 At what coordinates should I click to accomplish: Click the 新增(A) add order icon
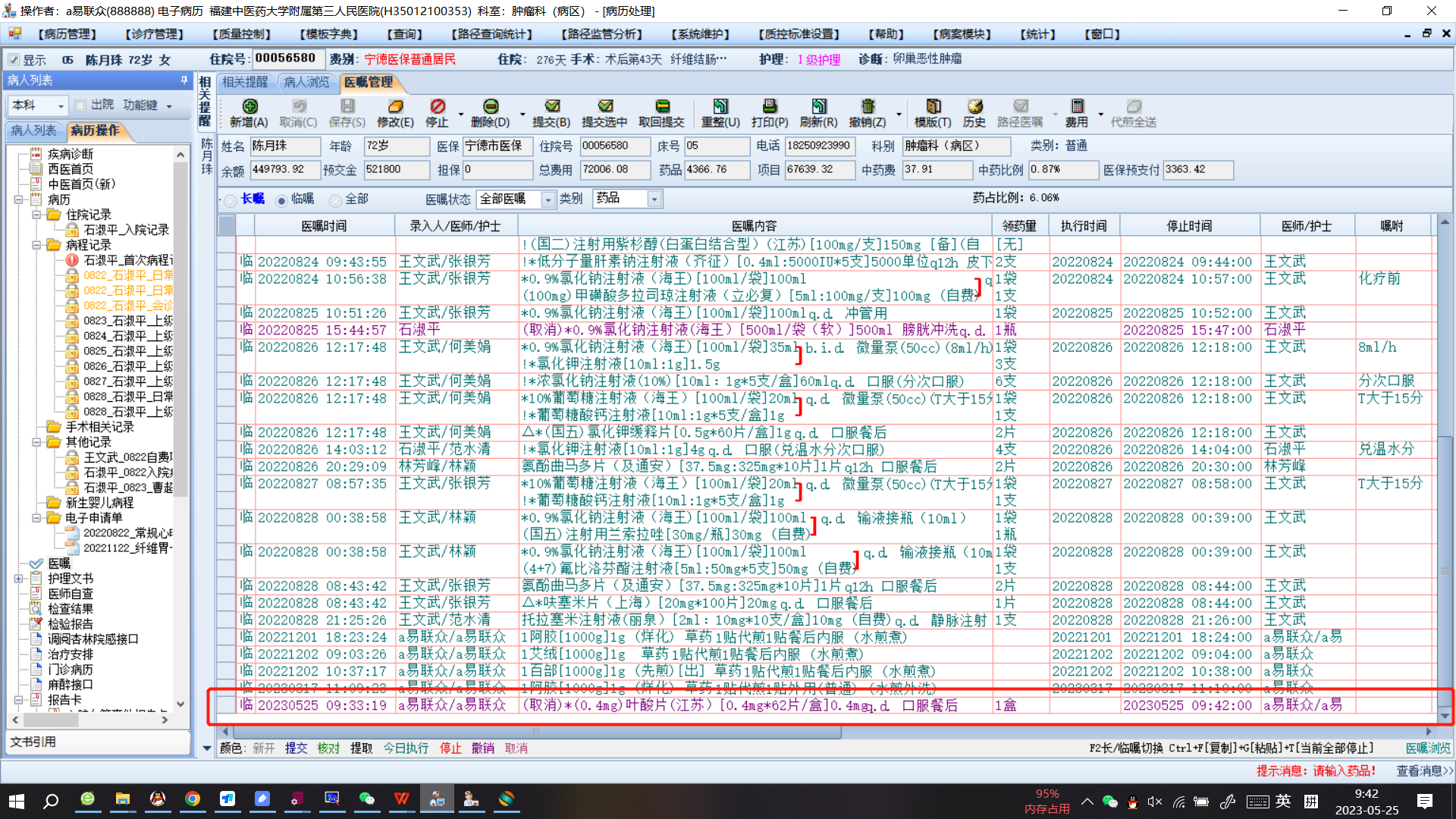tap(249, 107)
